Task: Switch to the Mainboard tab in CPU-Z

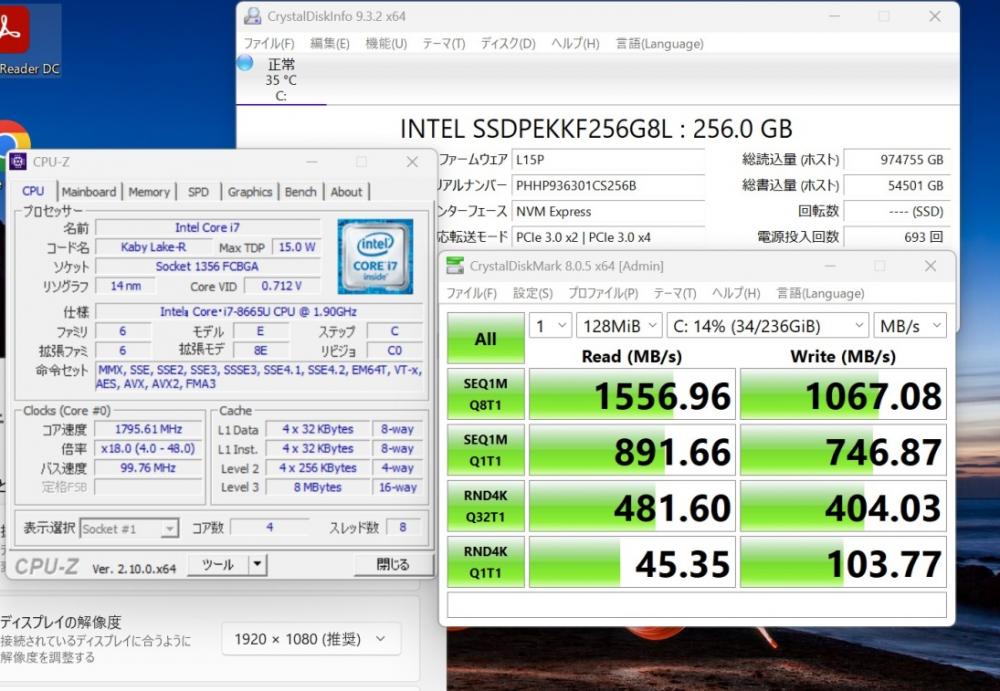Action: pos(89,192)
